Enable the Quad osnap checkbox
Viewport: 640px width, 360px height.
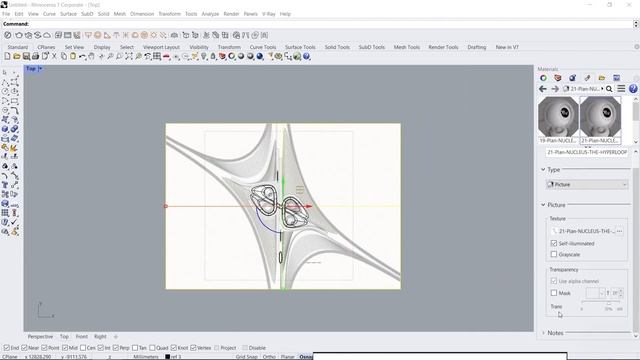click(x=152, y=348)
